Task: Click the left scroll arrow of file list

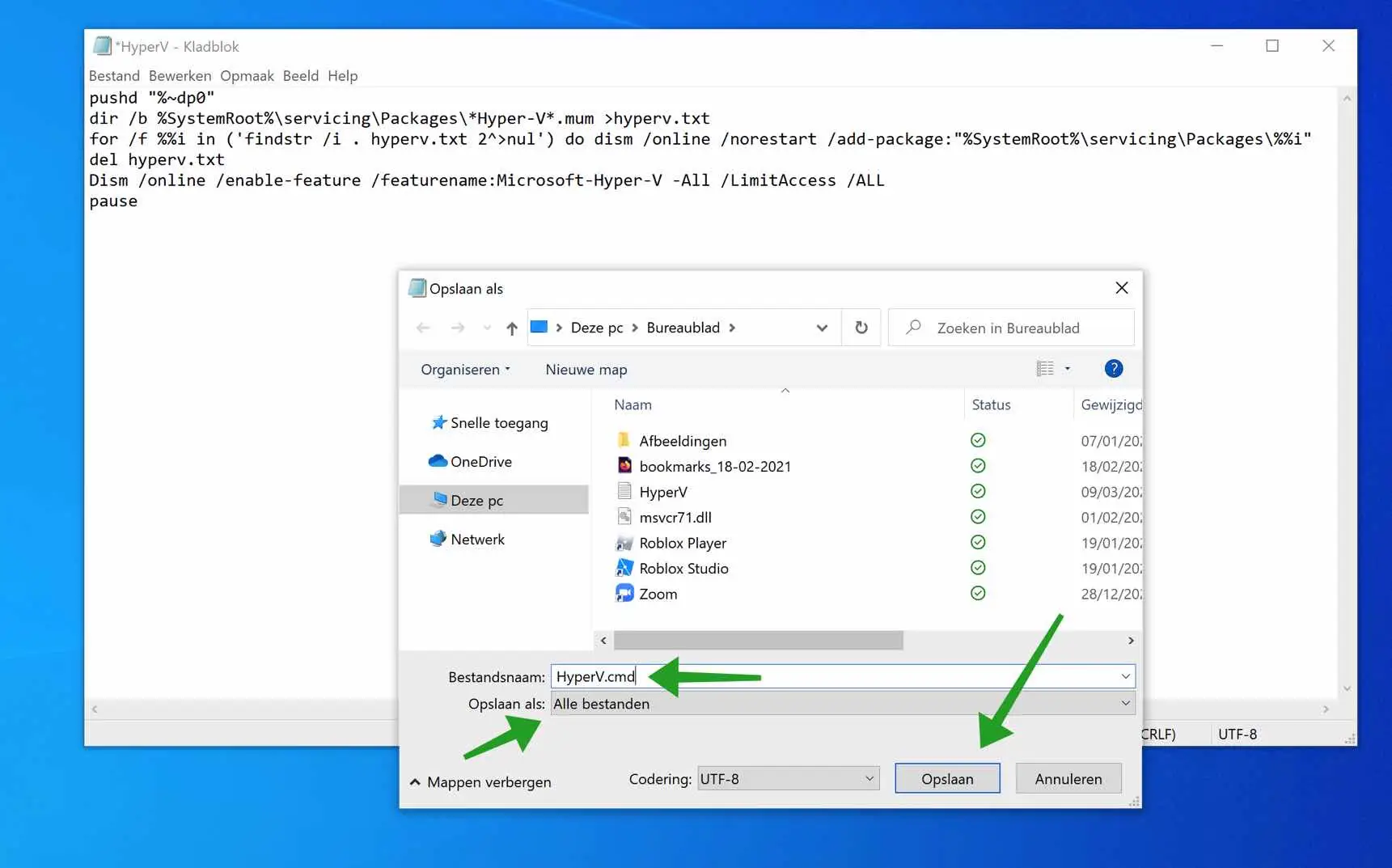Action: pos(603,641)
